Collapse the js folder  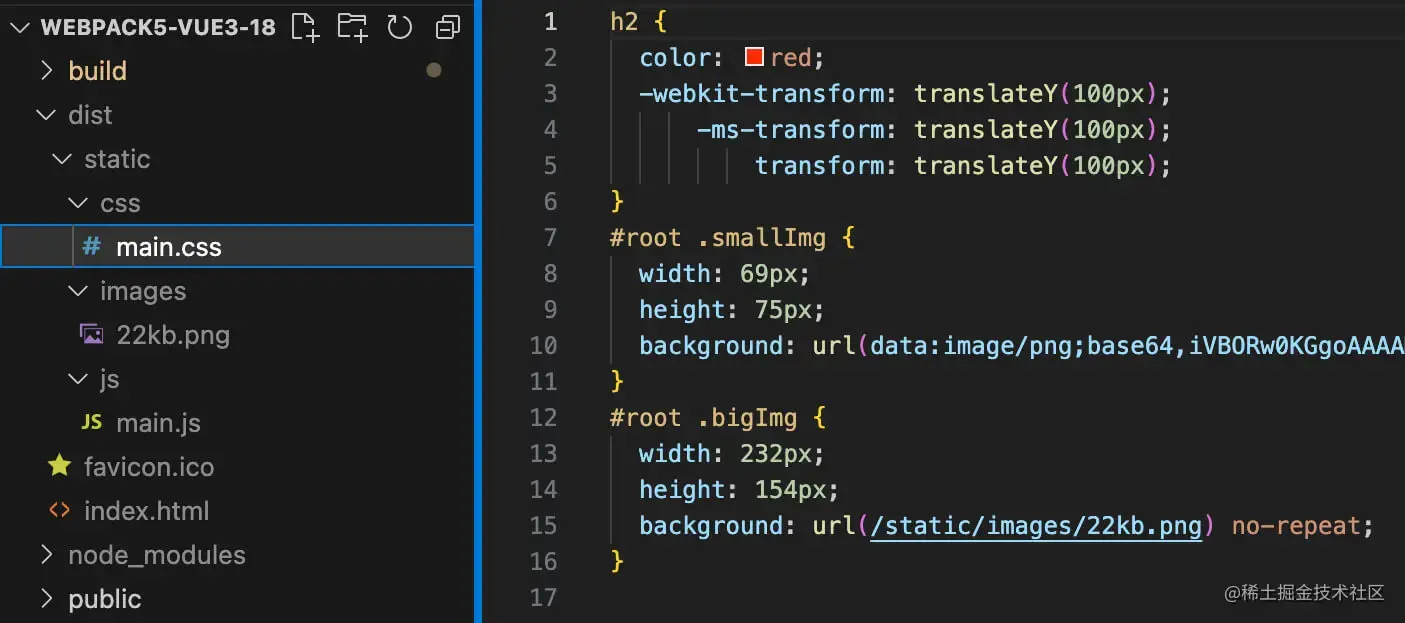pos(78,378)
